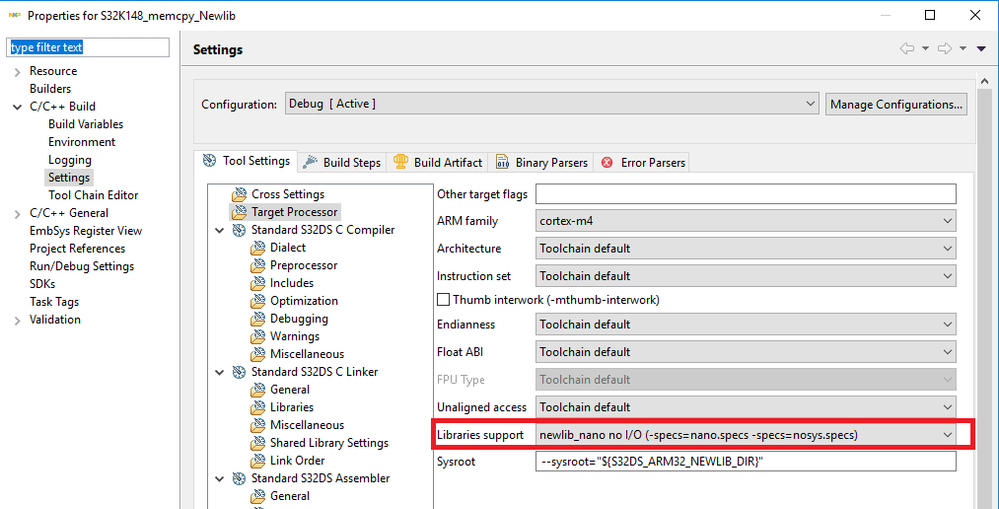Select the Tool Settings tab
Viewport: 999px width, 509px height.
tap(247, 161)
